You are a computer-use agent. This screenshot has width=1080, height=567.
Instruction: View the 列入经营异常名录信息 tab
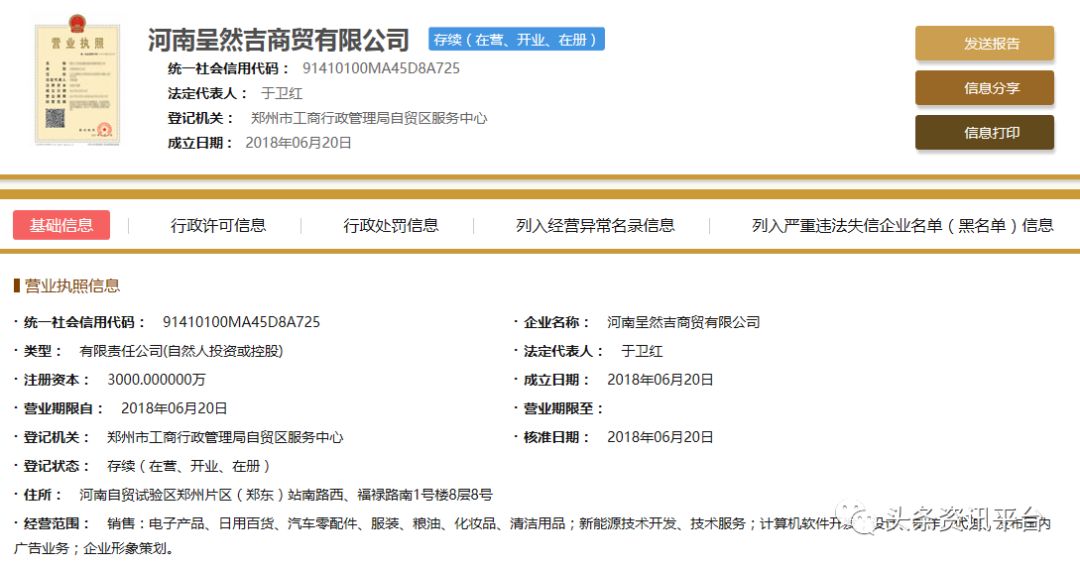595,225
